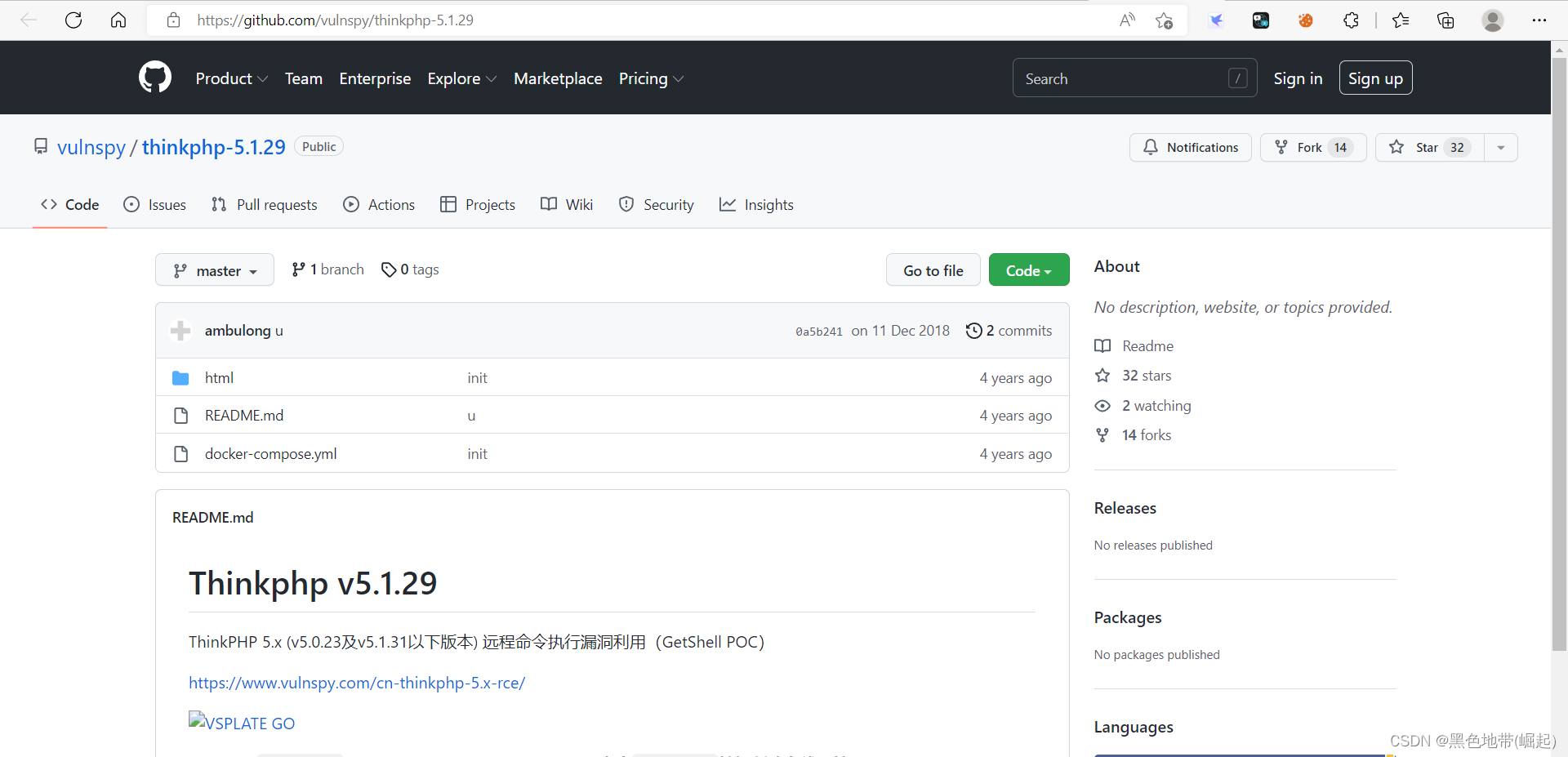Open the green Code dropdown
The height and width of the screenshot is (757, 1568).
[x=1028, y=269]
